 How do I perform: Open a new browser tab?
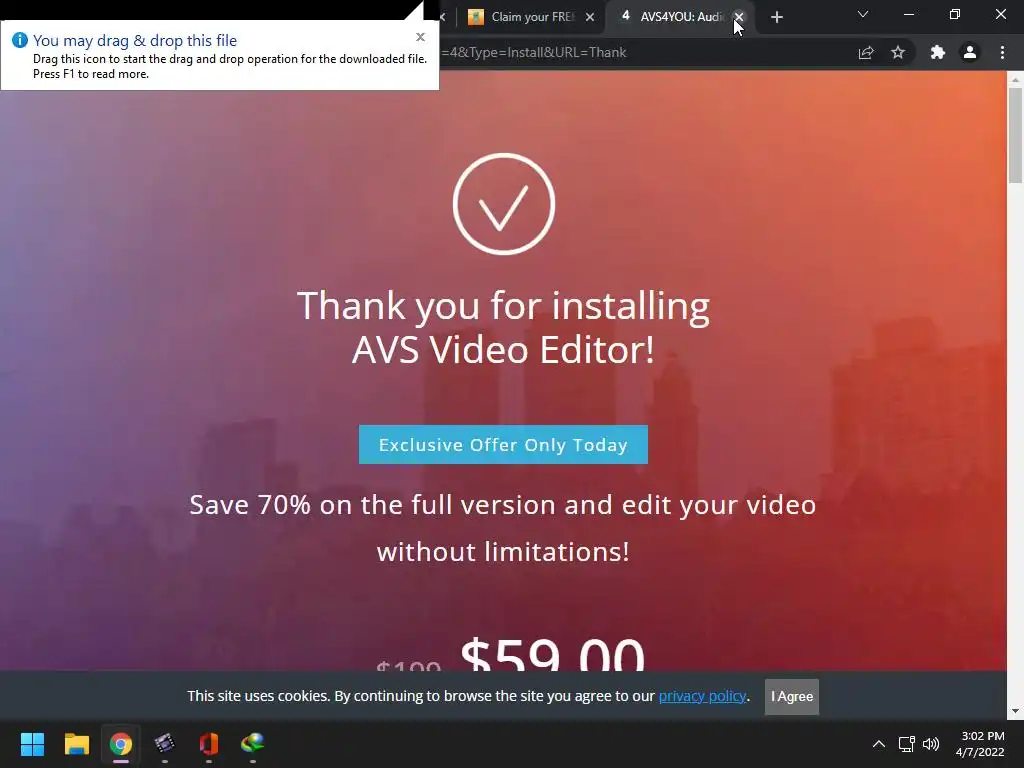[776, 17]
